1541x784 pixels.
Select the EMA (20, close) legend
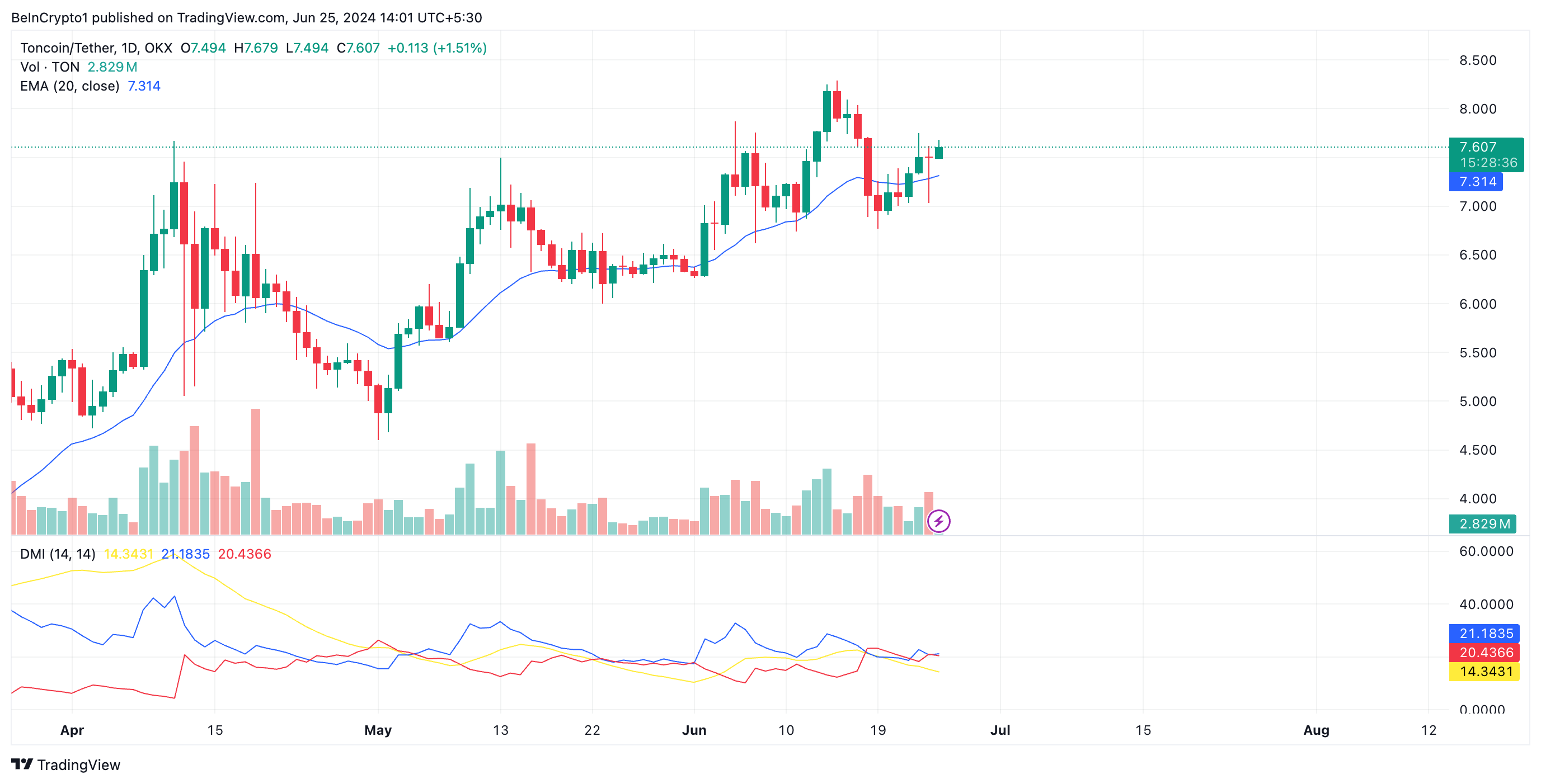point(69,86)
